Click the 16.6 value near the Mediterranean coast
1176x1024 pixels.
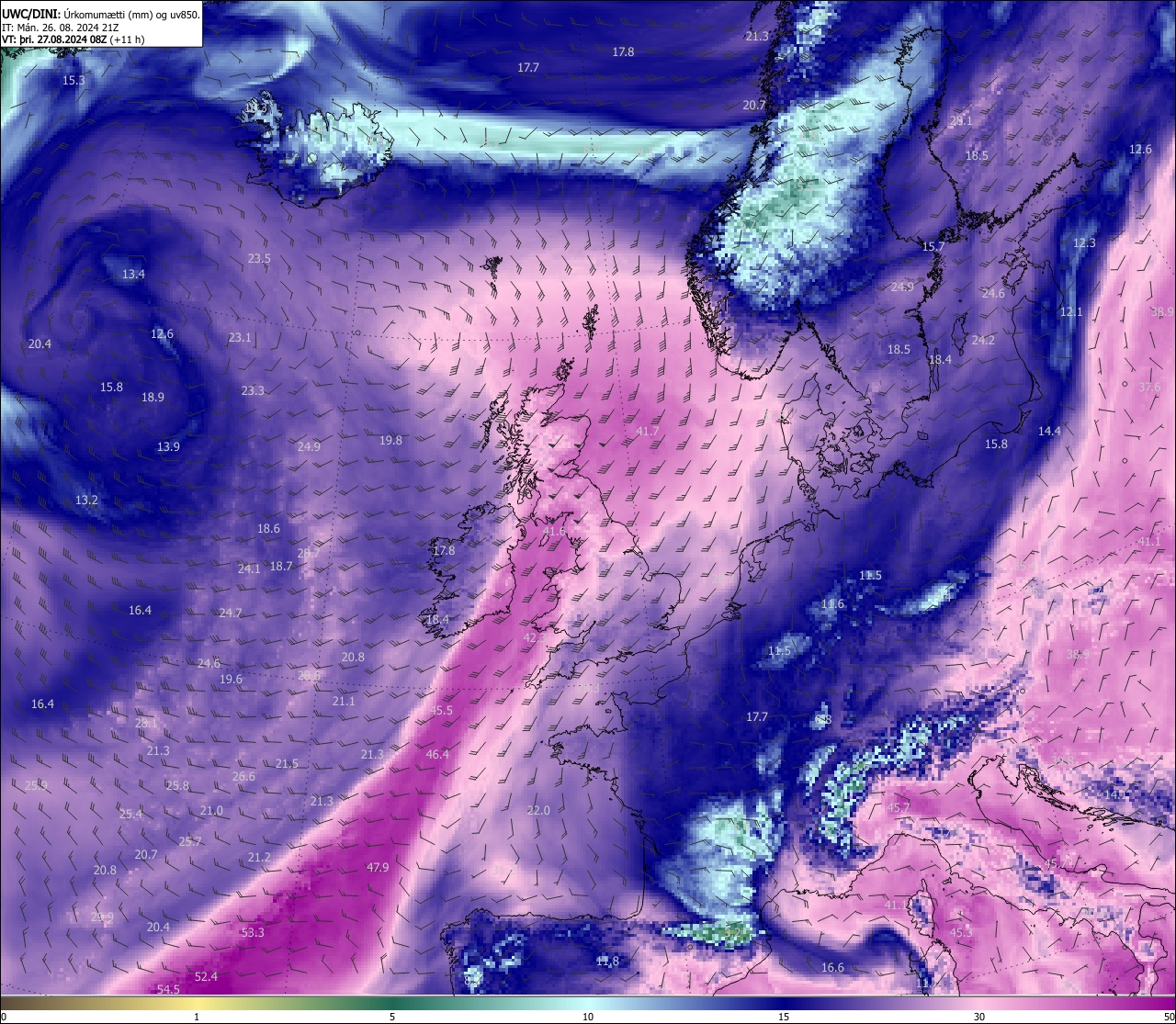point(832,968)
